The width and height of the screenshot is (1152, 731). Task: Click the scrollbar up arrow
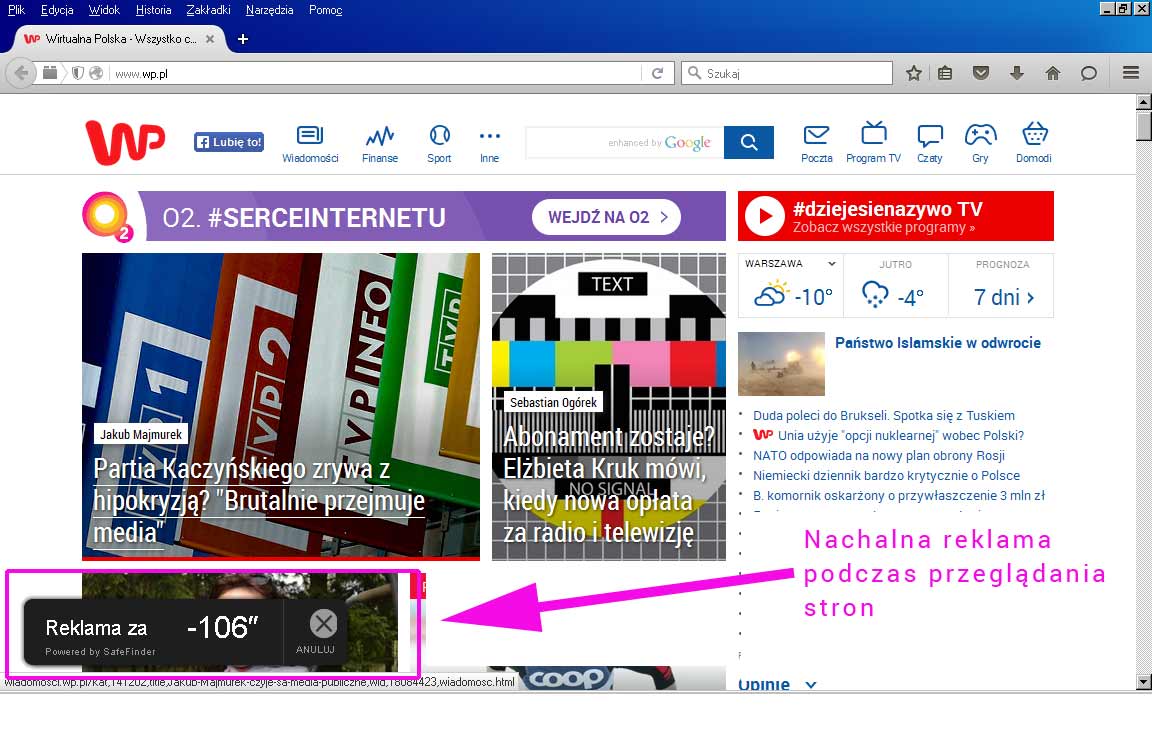[1143, 102]
